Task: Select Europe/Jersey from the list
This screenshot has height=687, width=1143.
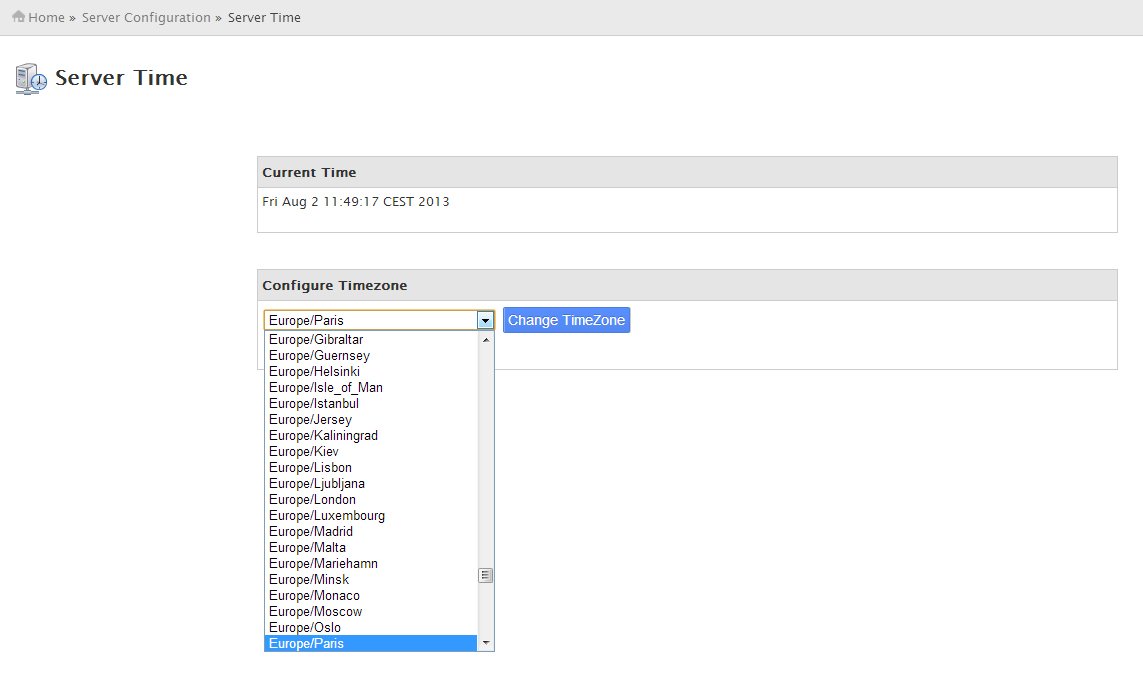Action: pos(371,419)
